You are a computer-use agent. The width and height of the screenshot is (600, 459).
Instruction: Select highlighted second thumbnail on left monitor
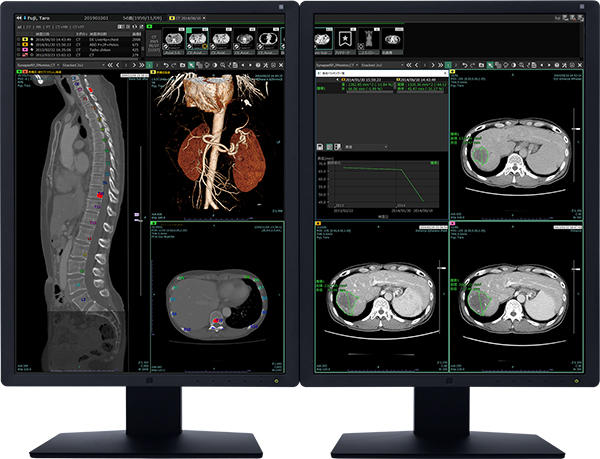tap(197, 41)
